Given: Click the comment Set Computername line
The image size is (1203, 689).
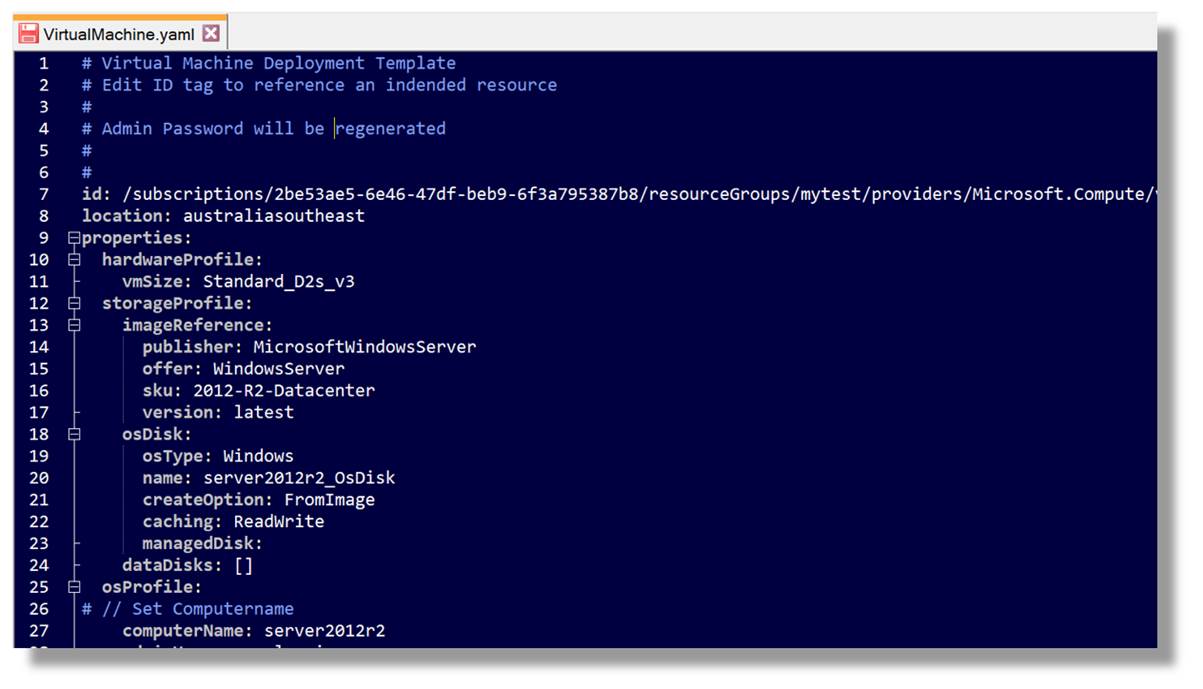Looking at the screenshot, I should pyautogui.click(x=188, y=609).
